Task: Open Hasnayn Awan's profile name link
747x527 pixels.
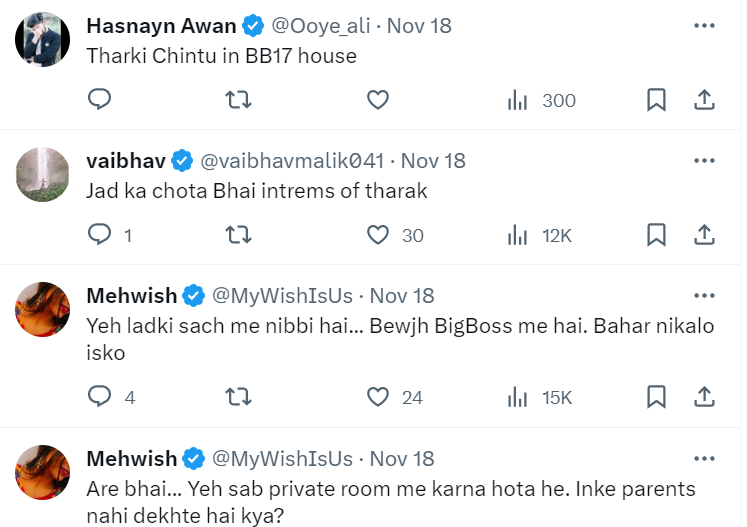Action: click(162, 26)
